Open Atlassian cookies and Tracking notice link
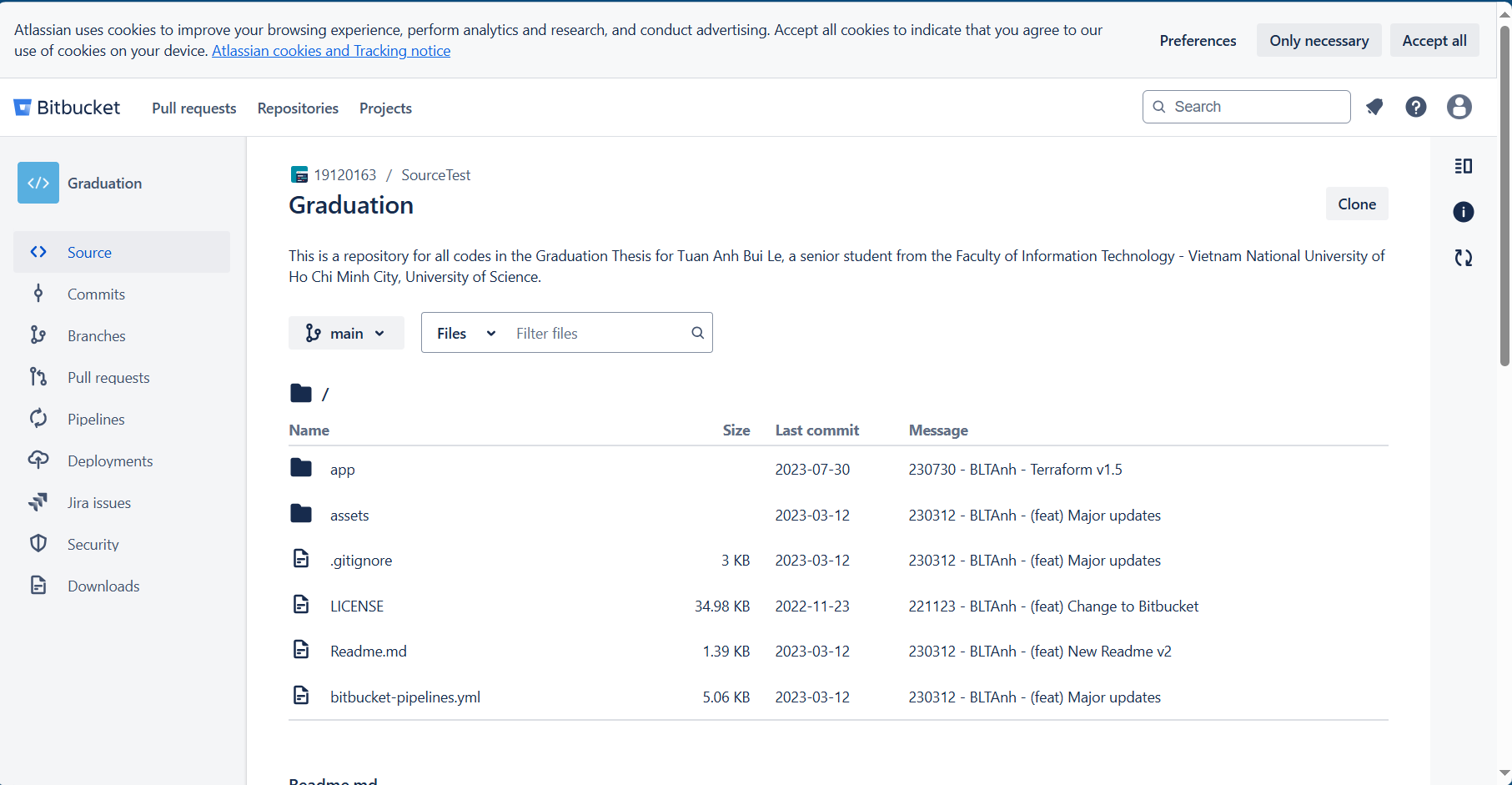Viewport: 1512px width, 785px height. click(x=331, y=51)
